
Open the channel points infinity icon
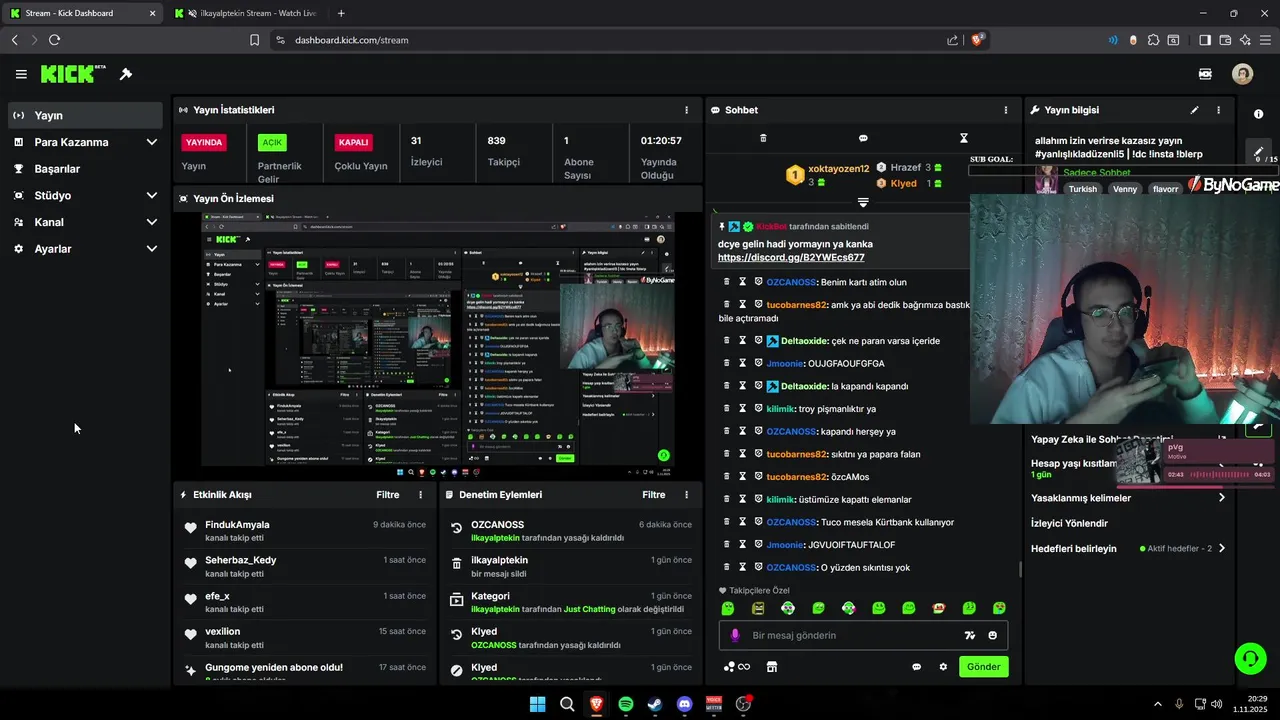[x=737, y=667]
